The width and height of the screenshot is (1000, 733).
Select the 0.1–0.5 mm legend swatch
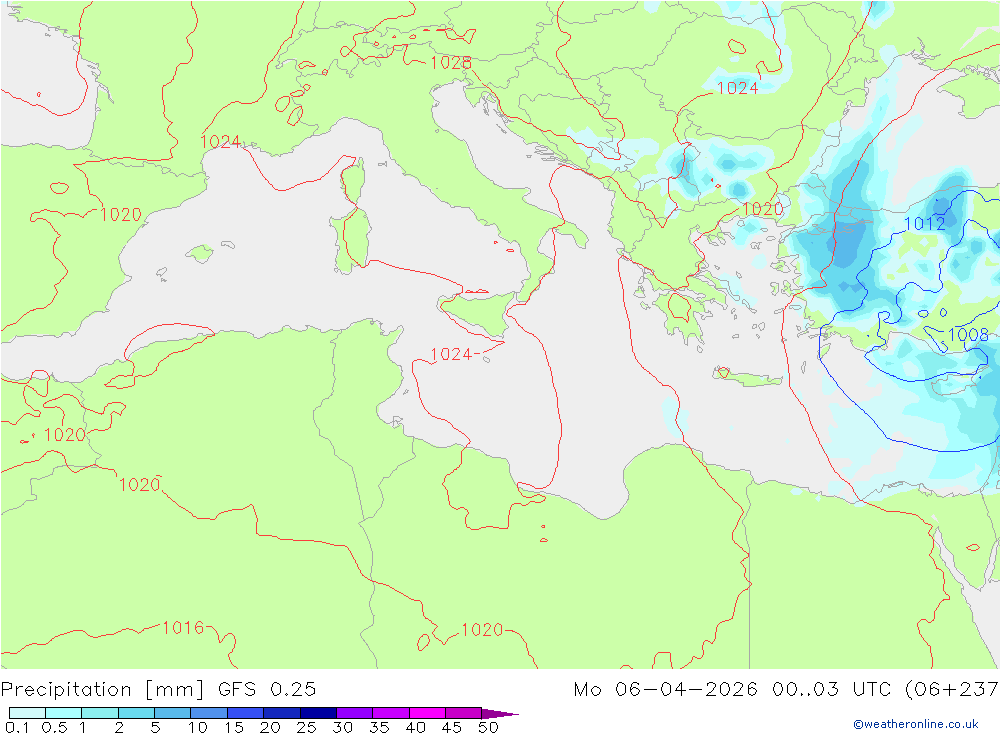click(x=27, y=713)
